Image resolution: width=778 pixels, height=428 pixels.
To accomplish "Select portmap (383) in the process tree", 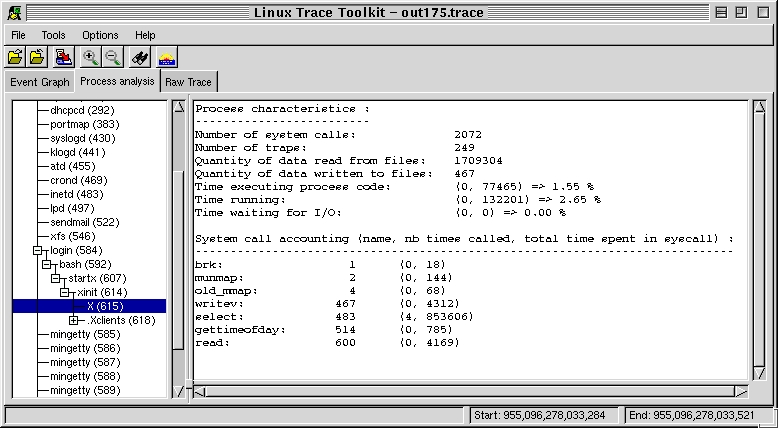I will pos(85,124).
